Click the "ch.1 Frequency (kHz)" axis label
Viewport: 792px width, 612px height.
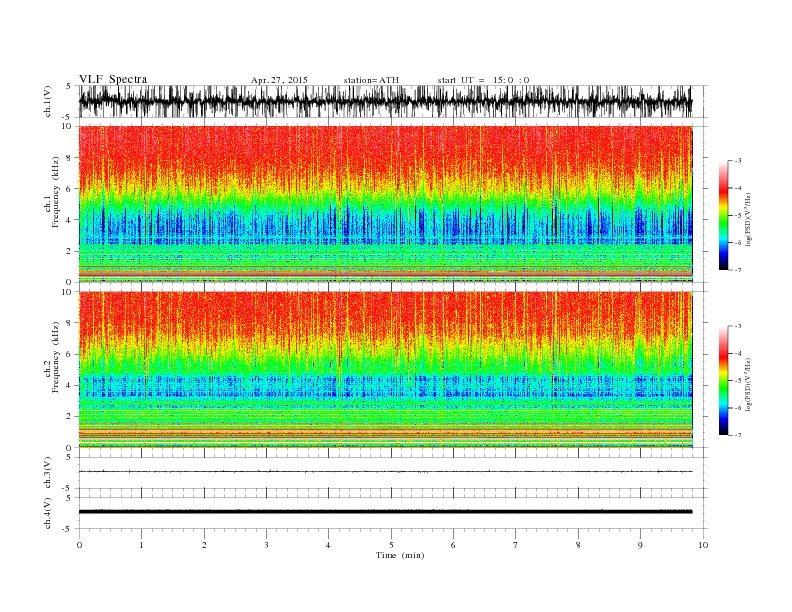coord(52,192)
